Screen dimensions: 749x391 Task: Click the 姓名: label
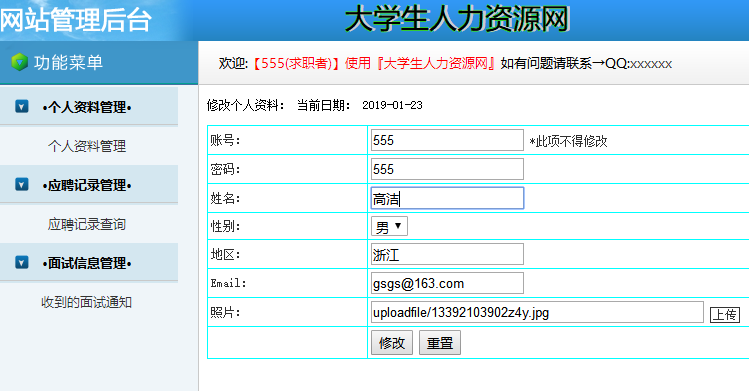coord(225,198)
